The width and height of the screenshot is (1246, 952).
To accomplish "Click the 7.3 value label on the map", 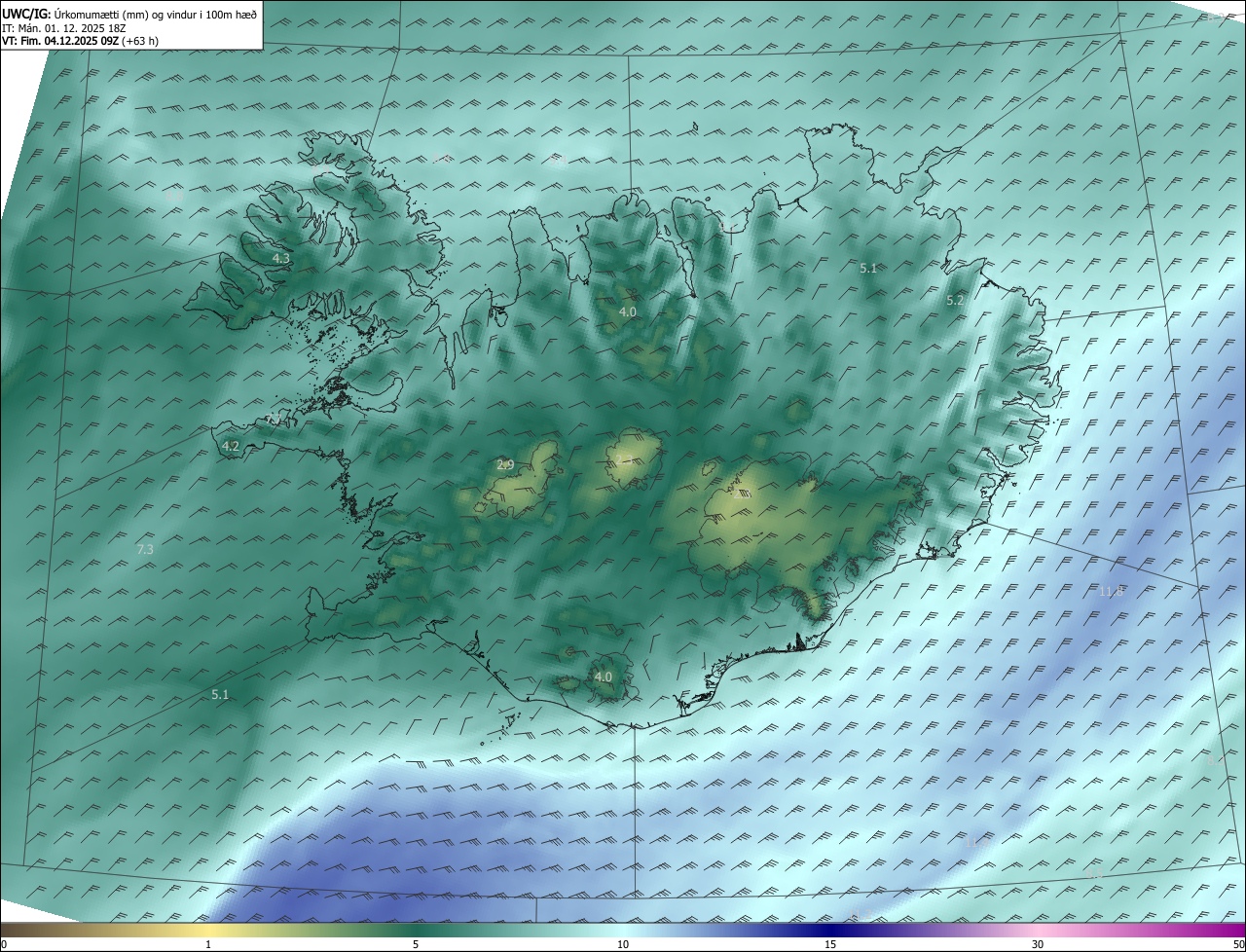I will point(145,550).
